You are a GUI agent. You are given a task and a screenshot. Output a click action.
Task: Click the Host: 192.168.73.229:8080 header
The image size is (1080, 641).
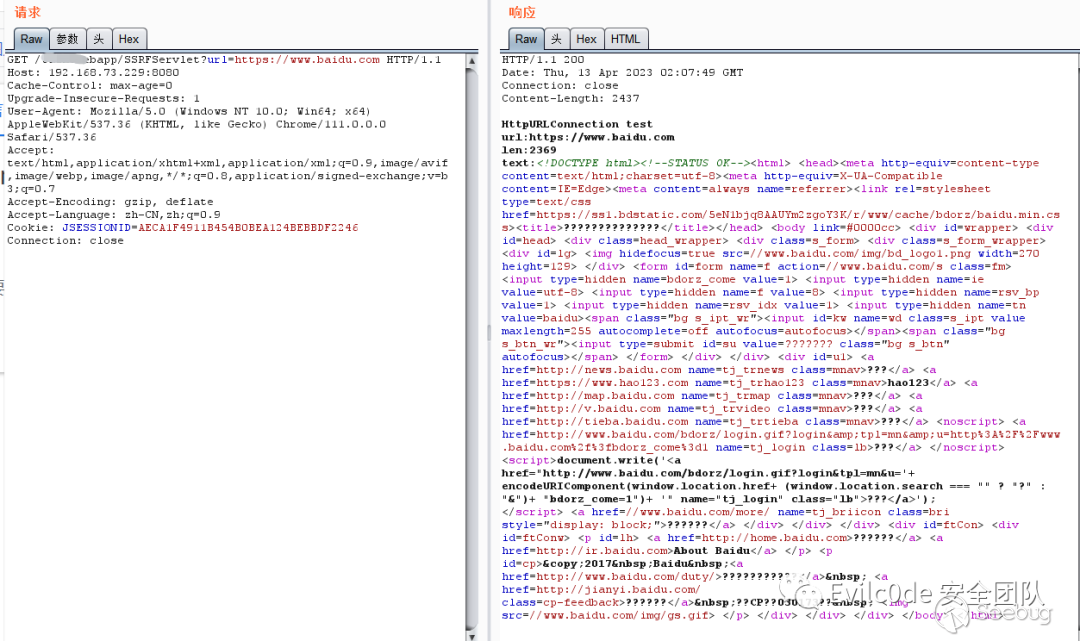click(x=93, y=72)
